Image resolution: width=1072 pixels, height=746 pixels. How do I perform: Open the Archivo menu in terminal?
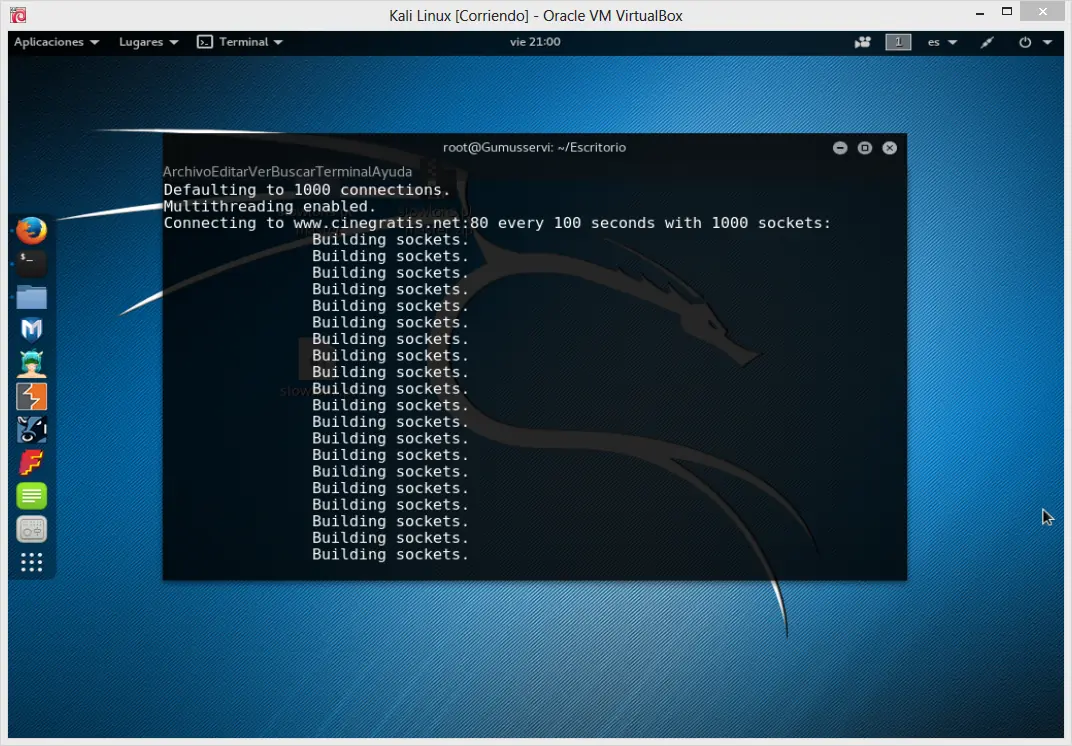[185, 172]
